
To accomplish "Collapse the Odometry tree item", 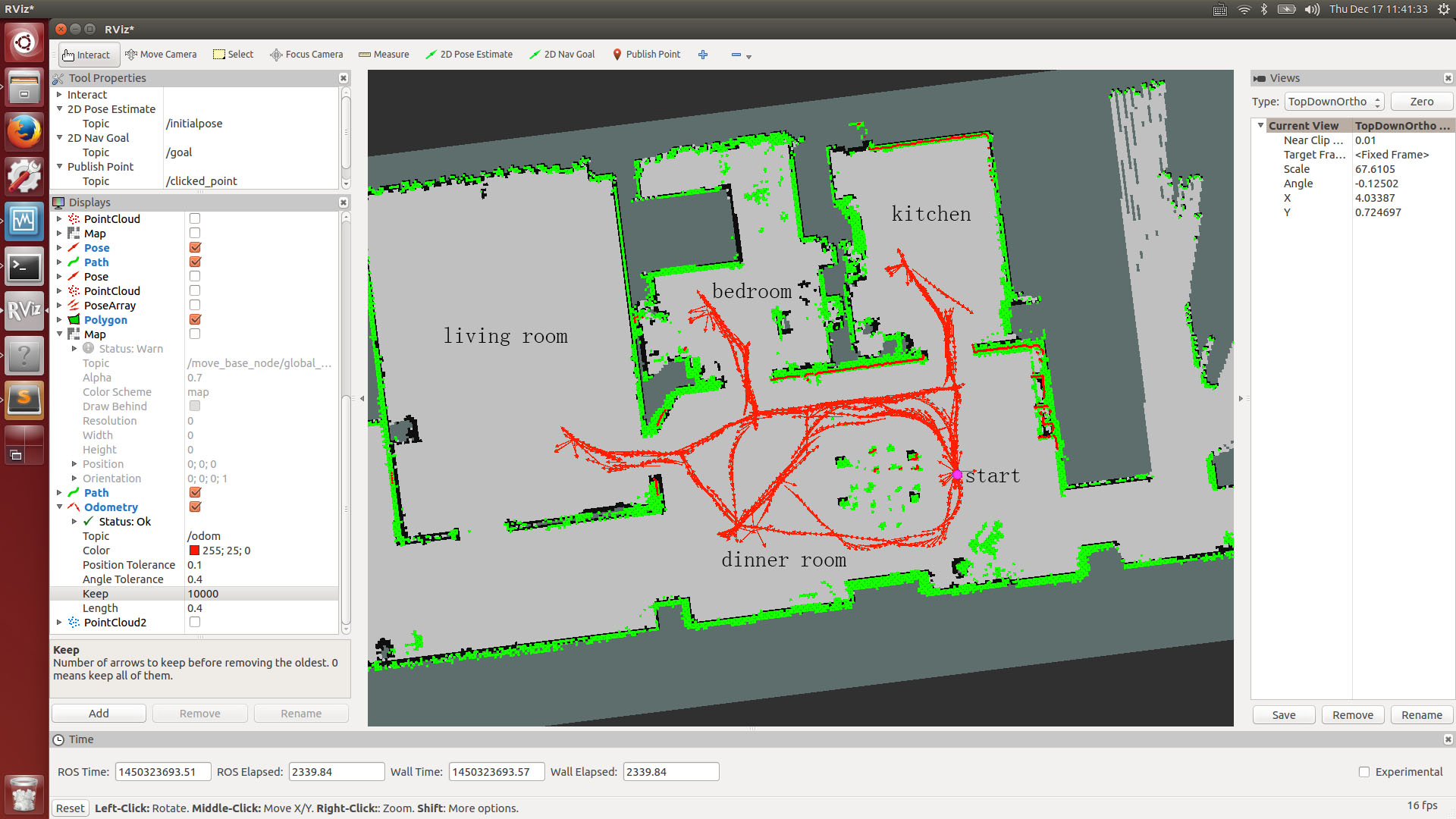I will (x=59, y=507).
